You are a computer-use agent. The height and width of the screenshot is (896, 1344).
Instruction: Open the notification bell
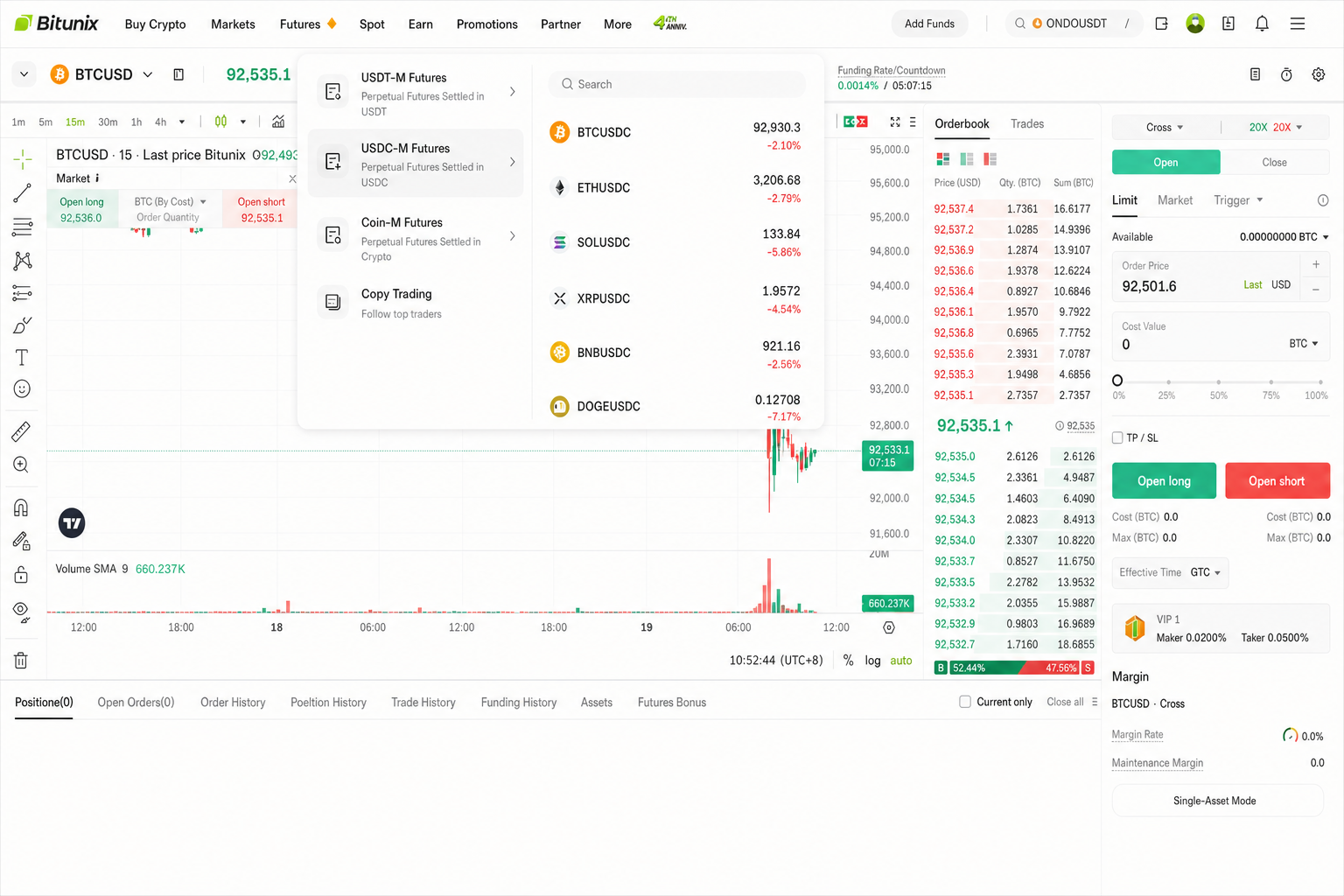tap(1262, 24)
